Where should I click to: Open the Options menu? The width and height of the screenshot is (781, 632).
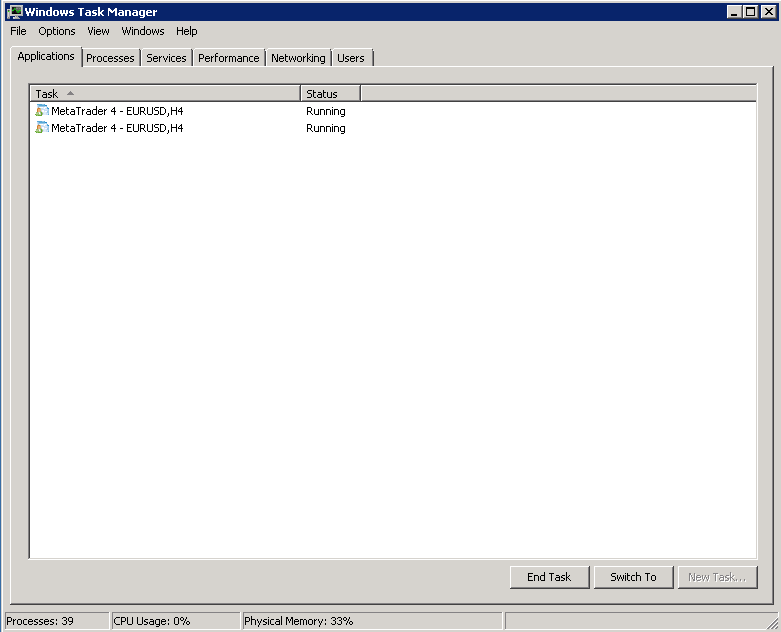pyautogui.click(x=57, y=31)
